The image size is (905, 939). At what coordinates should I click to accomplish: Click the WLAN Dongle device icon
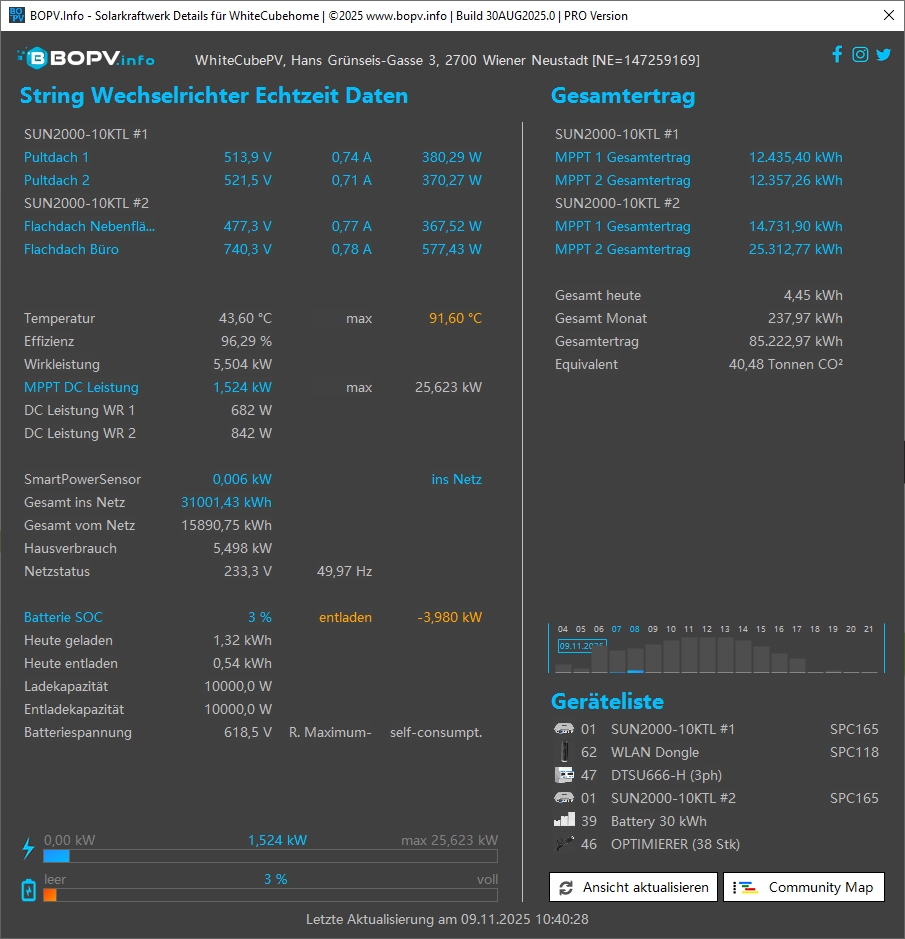[564, 752]
